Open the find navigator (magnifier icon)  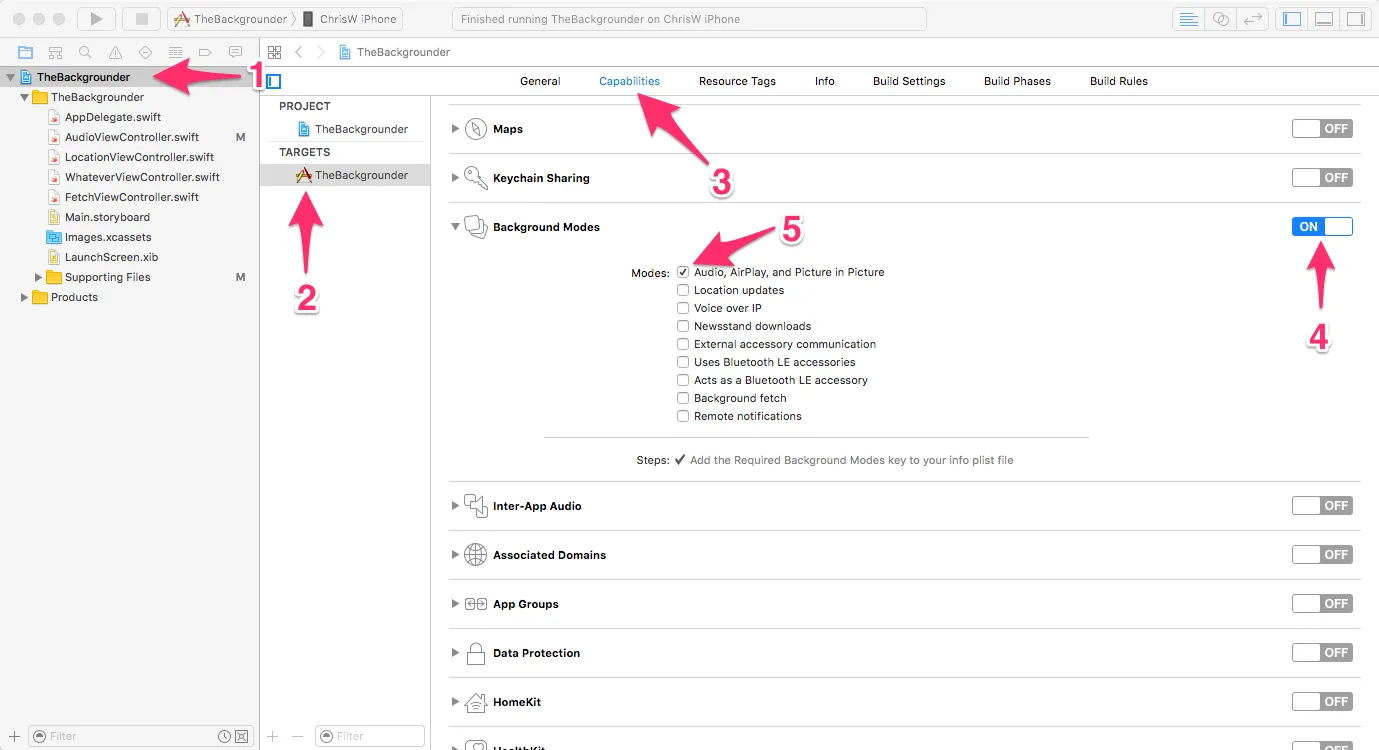[x=86, y=52]
